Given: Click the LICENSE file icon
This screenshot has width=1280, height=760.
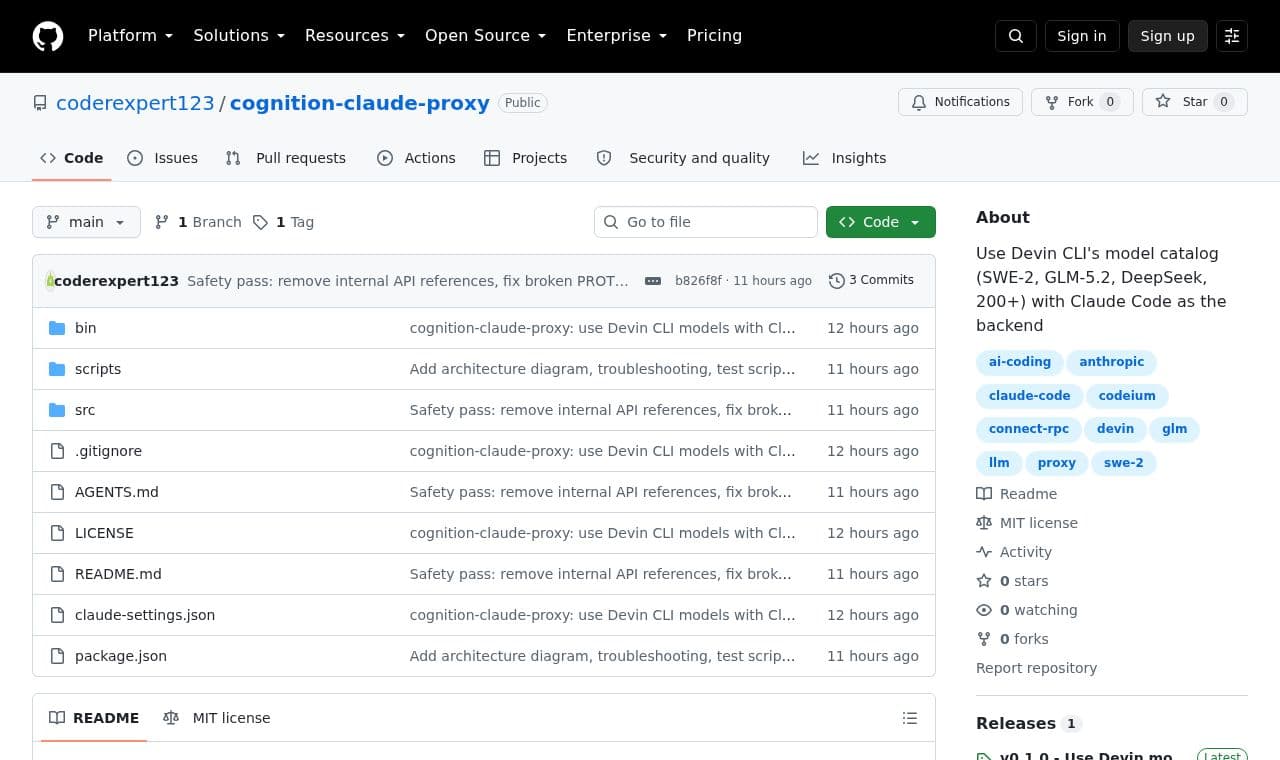Looking at the screenshot, I should click(57, 533).
